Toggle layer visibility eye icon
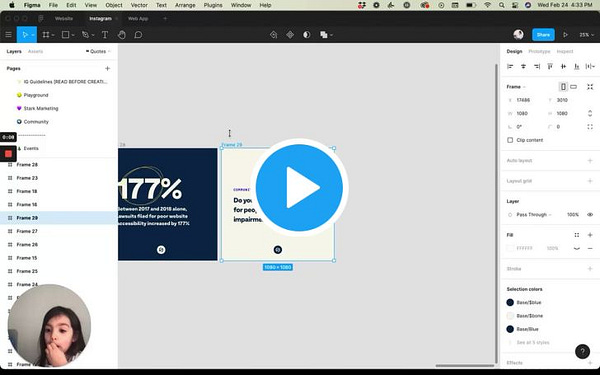Image resolution: width=600 pixels, height=375 pixels. coord(590,215)
